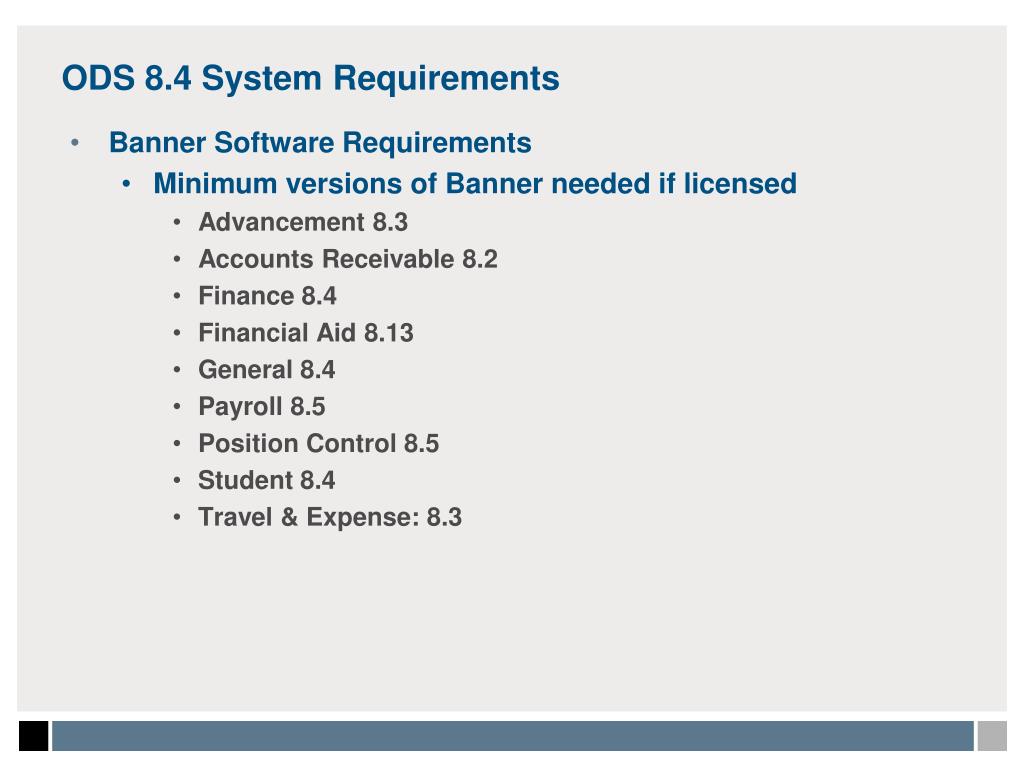Click the 'Payroll 8.5' entry
Image resolution: width=1024 pixels, height=768 pixels.
pyautogui.click(x=262, y=407)
